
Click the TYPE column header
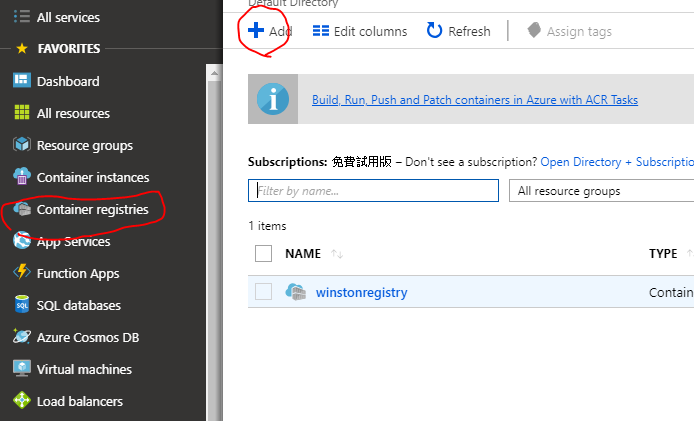coord(663,254)
